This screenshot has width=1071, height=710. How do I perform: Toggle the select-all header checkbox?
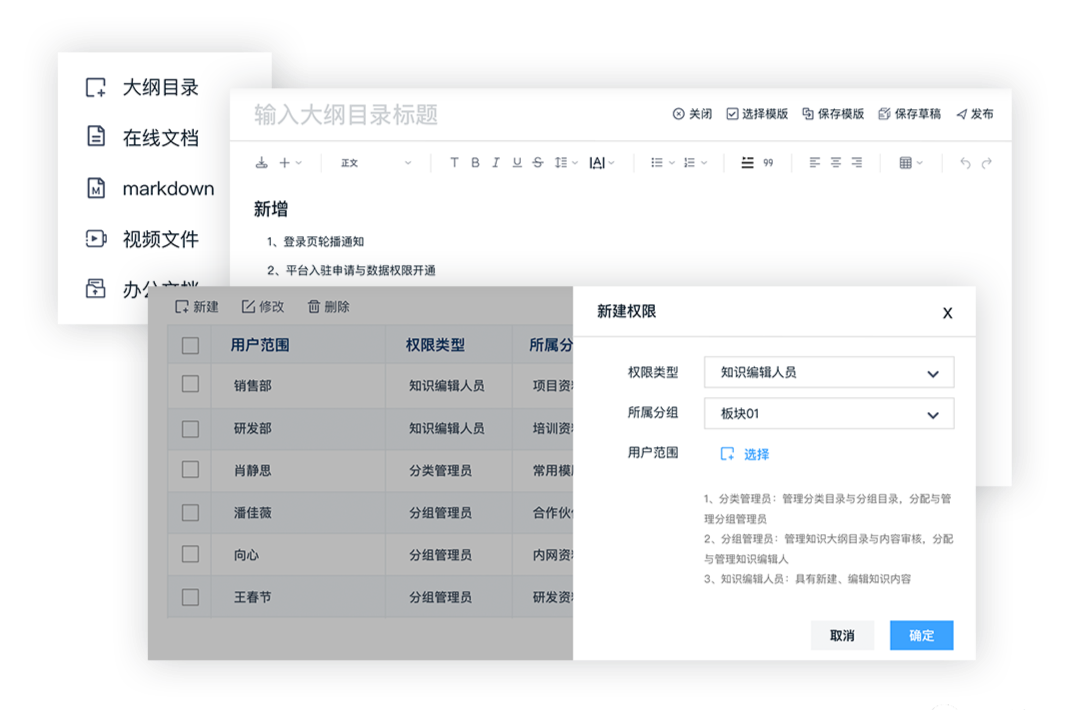(x=190, y=346)
